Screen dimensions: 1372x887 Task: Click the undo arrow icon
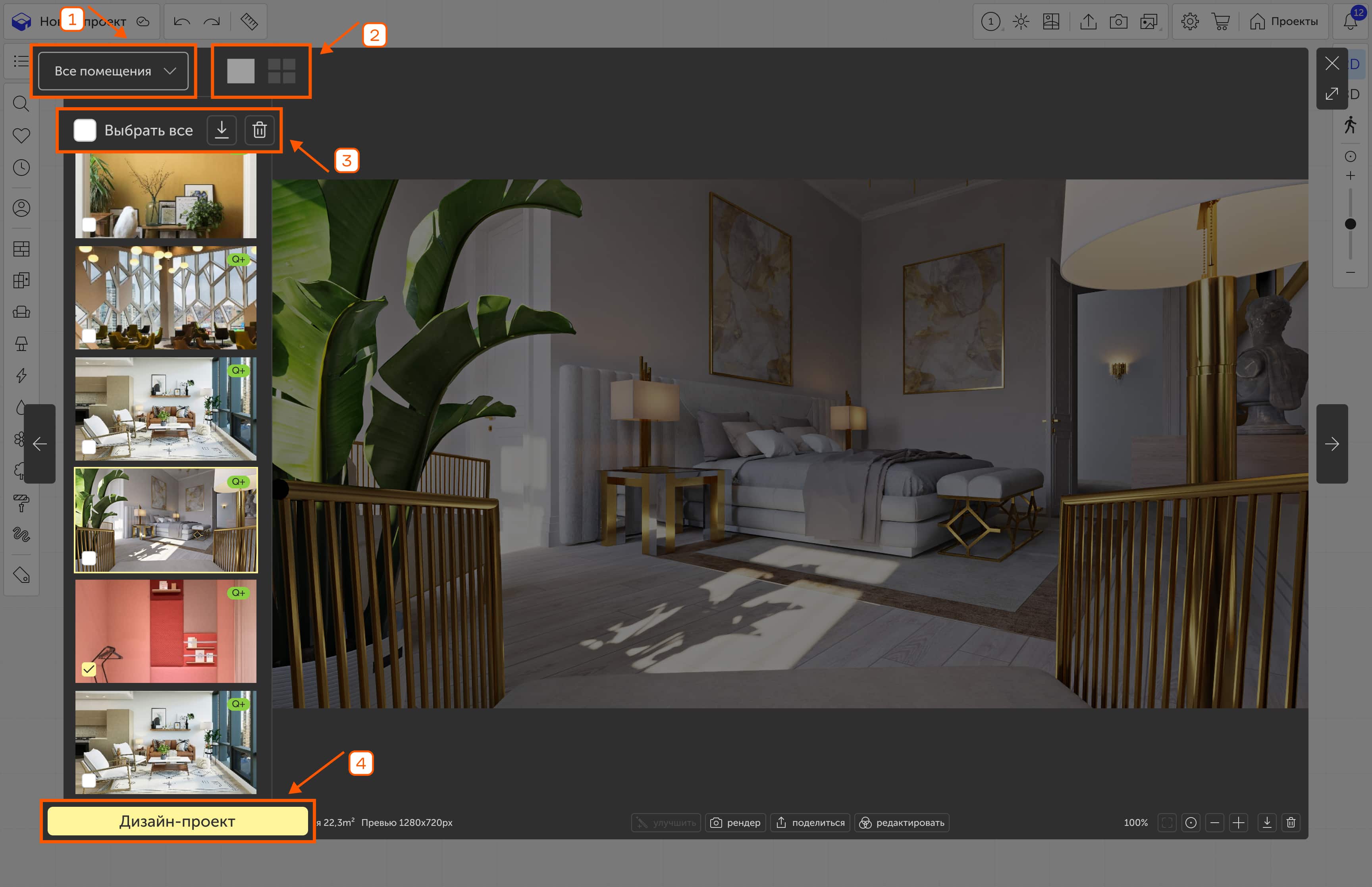(x=182, y=22)
